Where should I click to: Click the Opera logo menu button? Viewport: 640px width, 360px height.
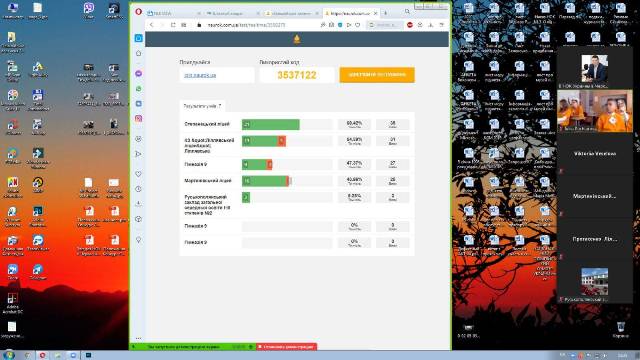coord(138,12)
